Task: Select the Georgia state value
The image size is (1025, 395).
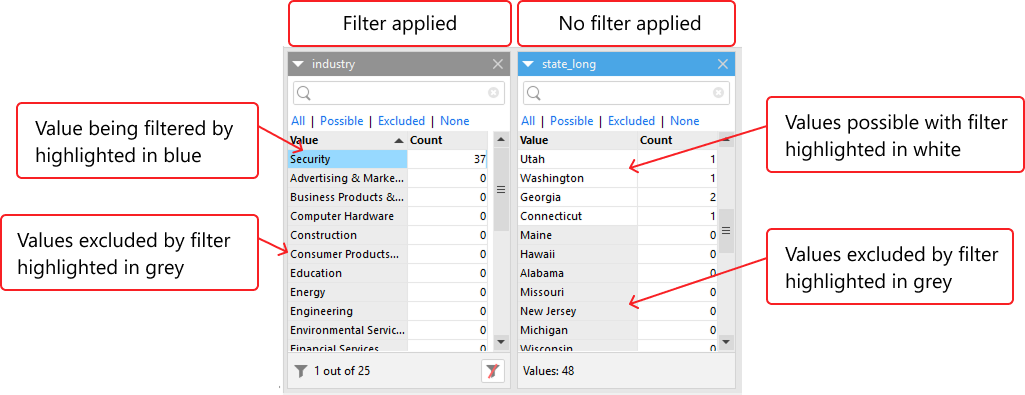Action: (x=578, y=197)
